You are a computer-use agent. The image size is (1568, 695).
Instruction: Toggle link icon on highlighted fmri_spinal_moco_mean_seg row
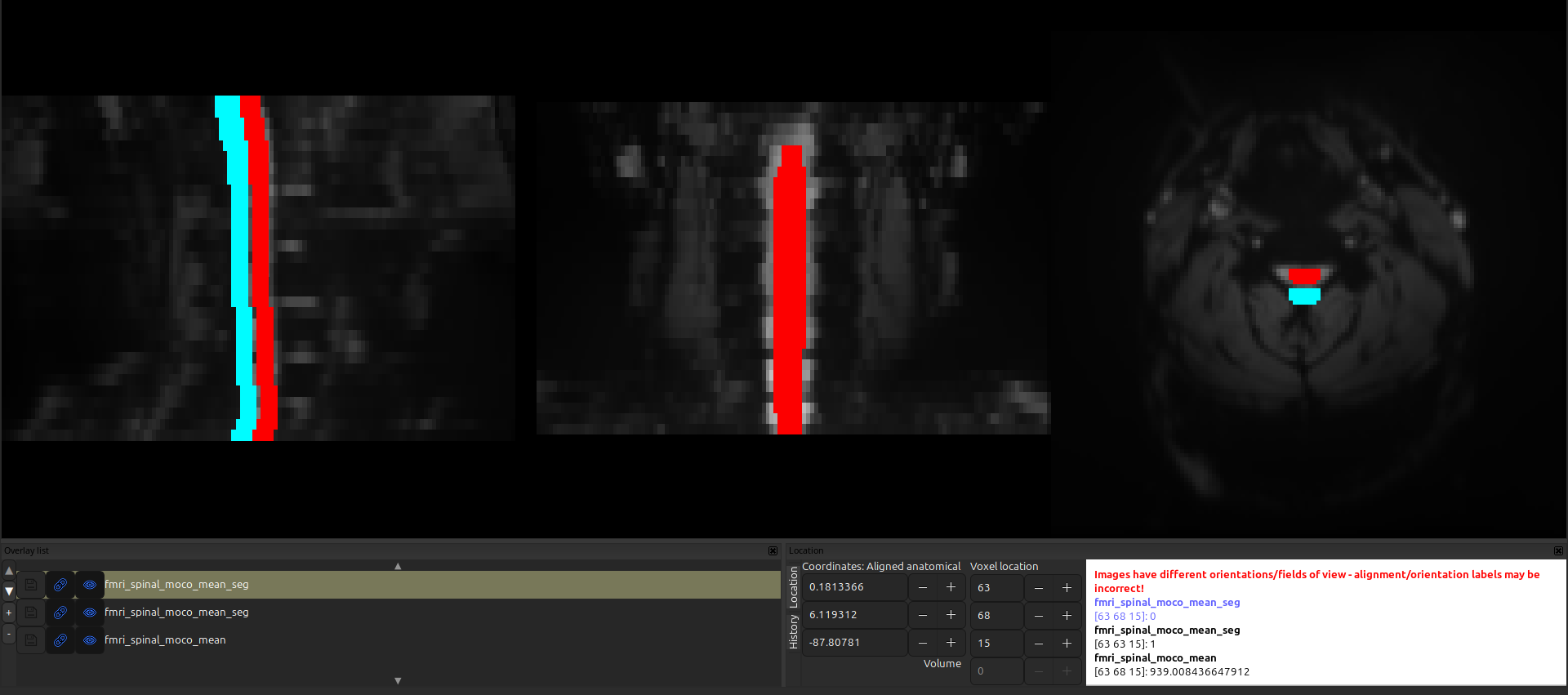coord(60,585)
